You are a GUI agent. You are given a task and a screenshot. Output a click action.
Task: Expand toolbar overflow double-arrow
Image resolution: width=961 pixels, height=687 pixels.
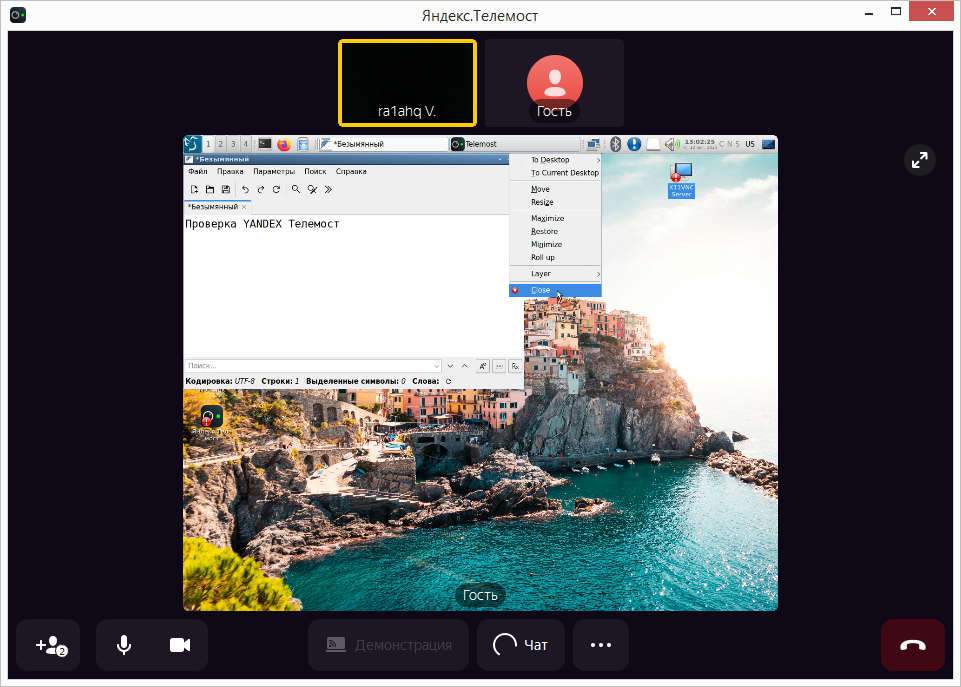click(x=328, y=189)
